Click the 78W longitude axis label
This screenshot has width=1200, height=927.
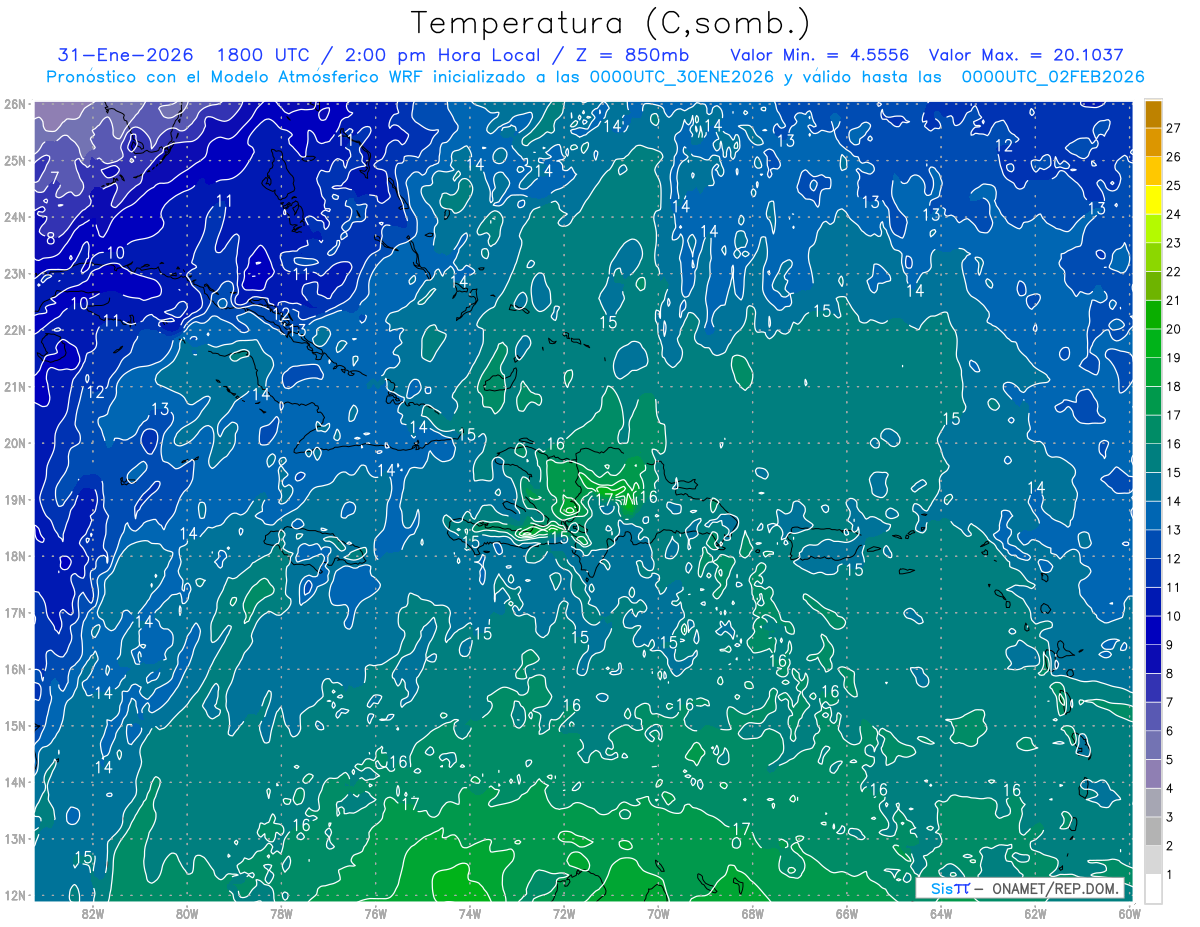click(281, 912)
